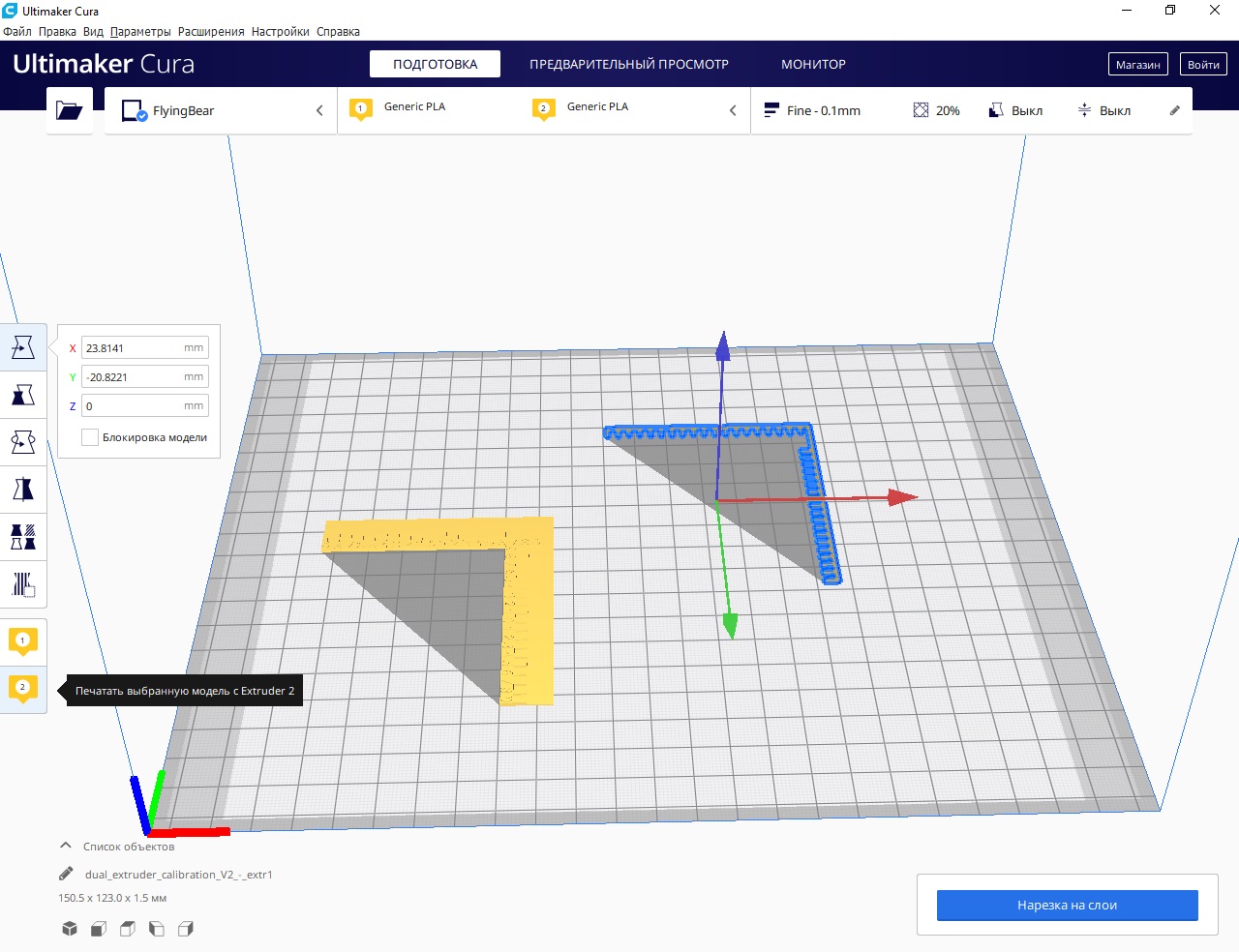Switch to ПРЕДВАРИТЕЛЬНЫЙ ПРОСМОТР tab
The width and height of the screenshot is (1239, 952).
point(628,64)
